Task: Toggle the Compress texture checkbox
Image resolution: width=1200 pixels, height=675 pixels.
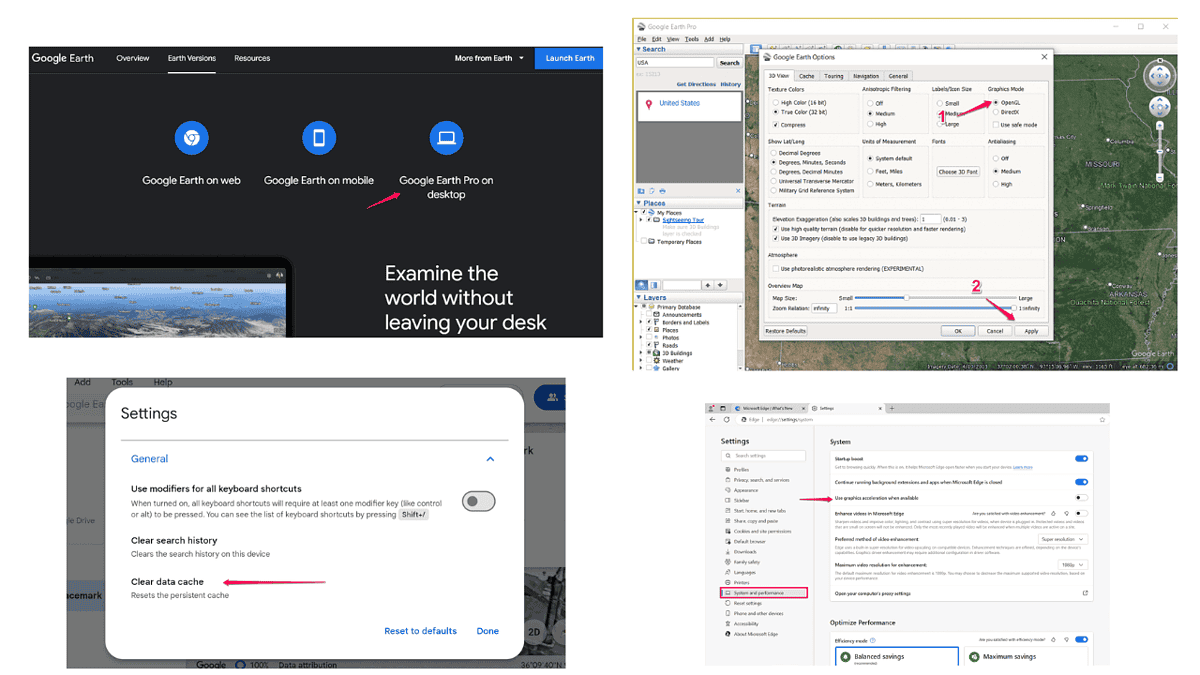Action: point(776,125)
